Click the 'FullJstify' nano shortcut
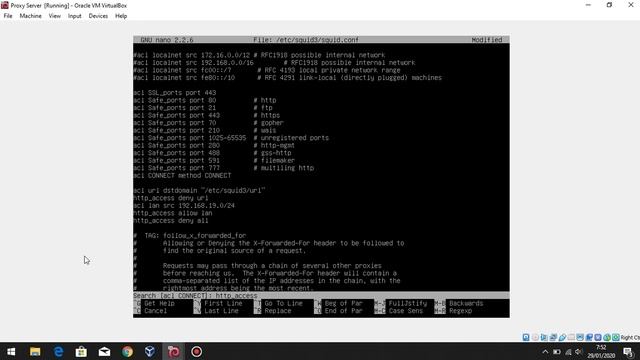The width and height of the screenshot is (640, 360). pyautogui.click(x=407, y=303)
